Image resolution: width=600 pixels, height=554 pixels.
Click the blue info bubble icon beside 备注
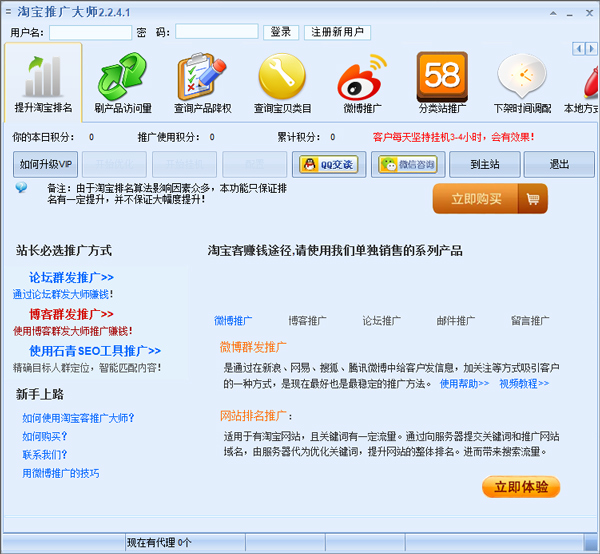[21, 187]
